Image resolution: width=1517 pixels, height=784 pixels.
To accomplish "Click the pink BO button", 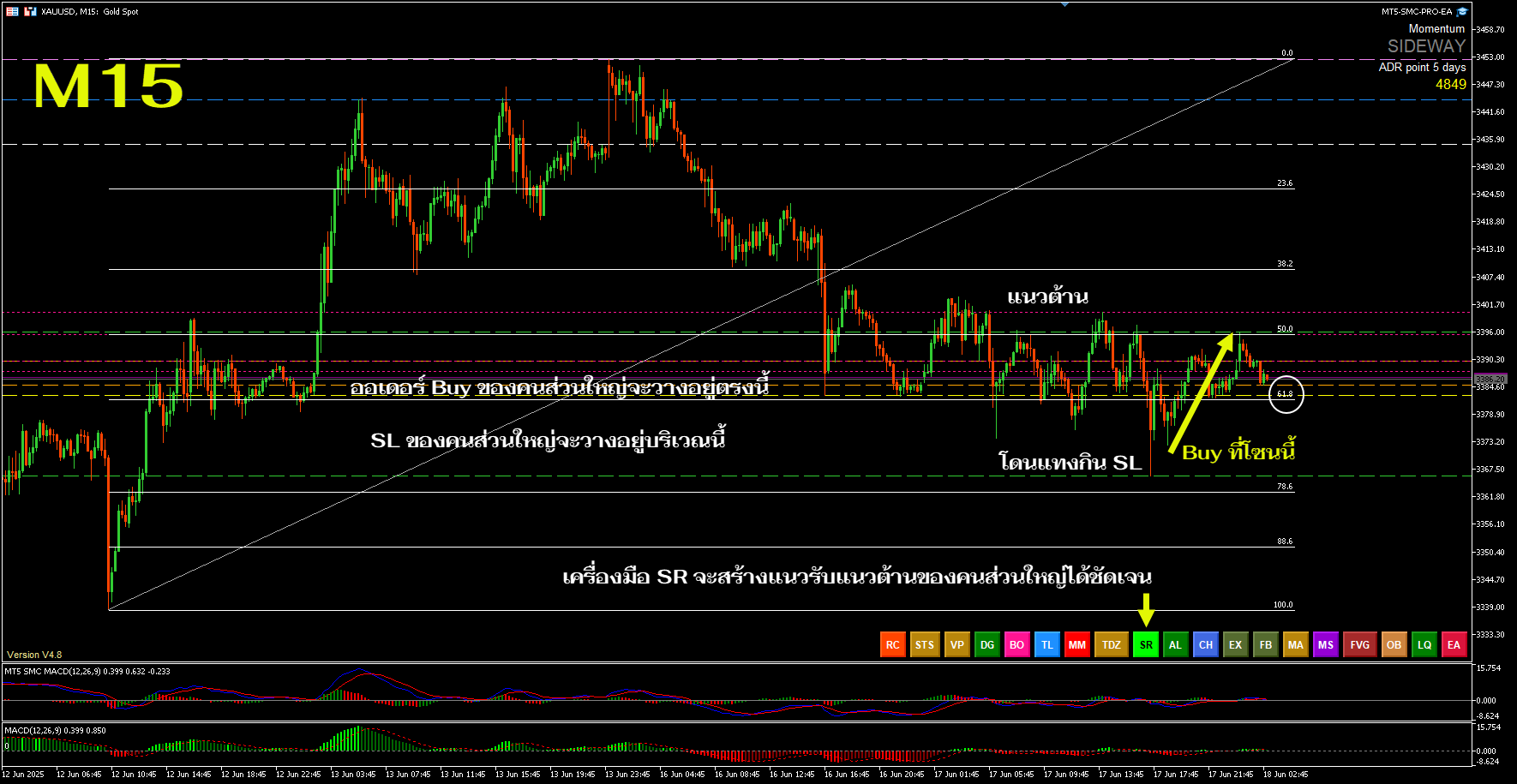I will [1017, 645].
